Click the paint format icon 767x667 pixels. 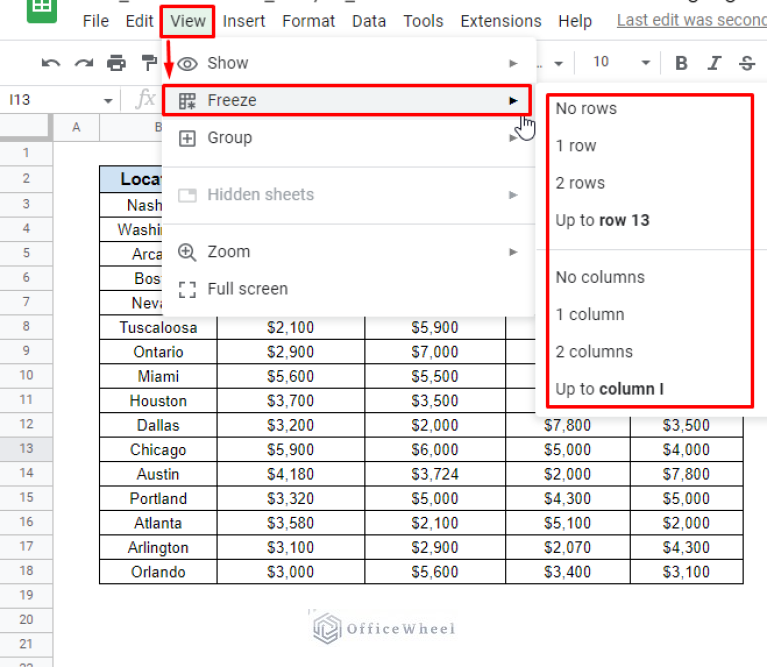[x=150, y=63]
